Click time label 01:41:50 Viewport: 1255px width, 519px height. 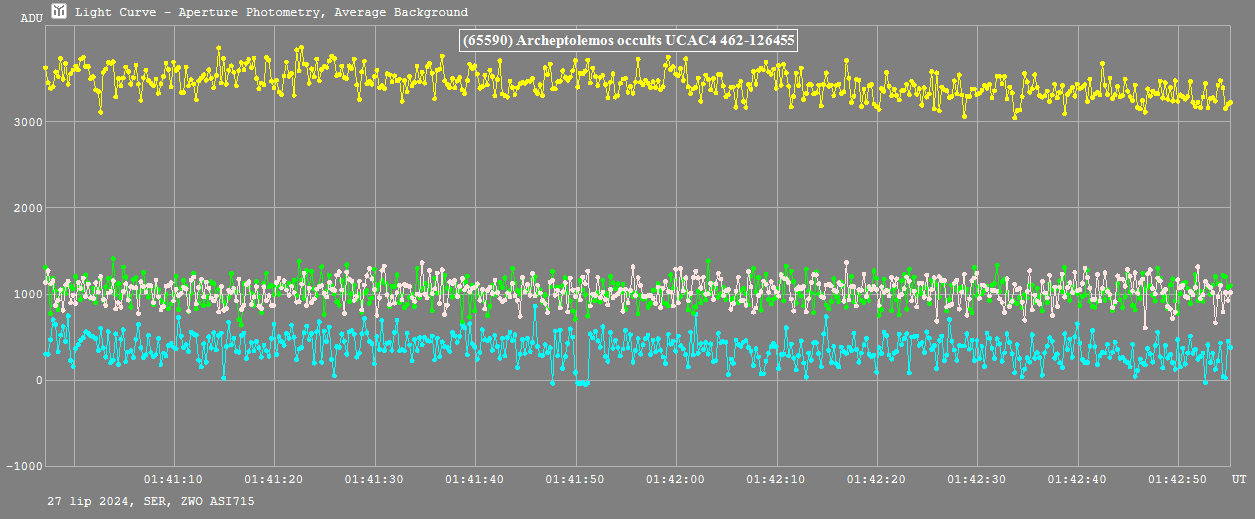(575, 480)
